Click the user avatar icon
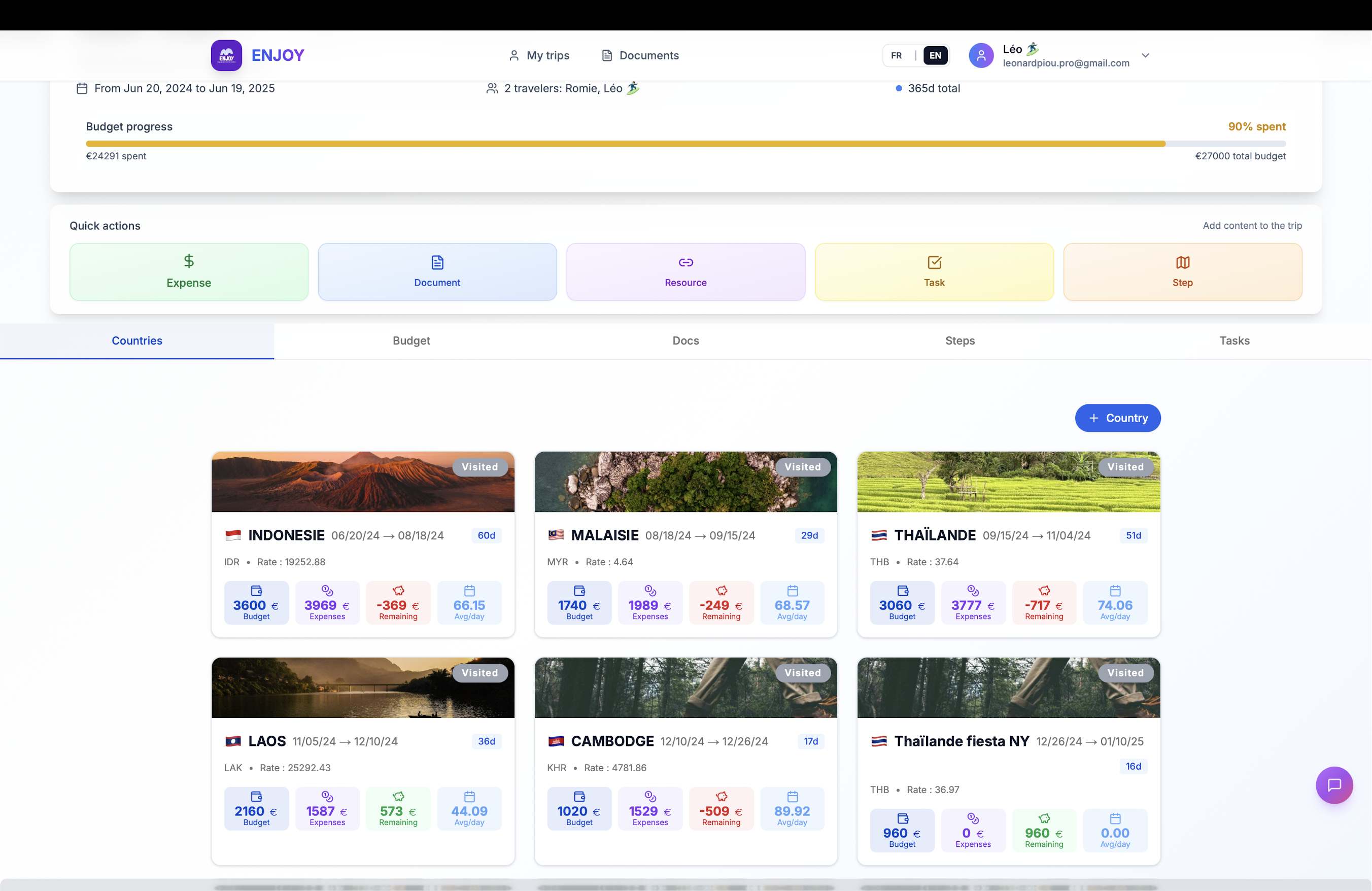 click(981, 55)
